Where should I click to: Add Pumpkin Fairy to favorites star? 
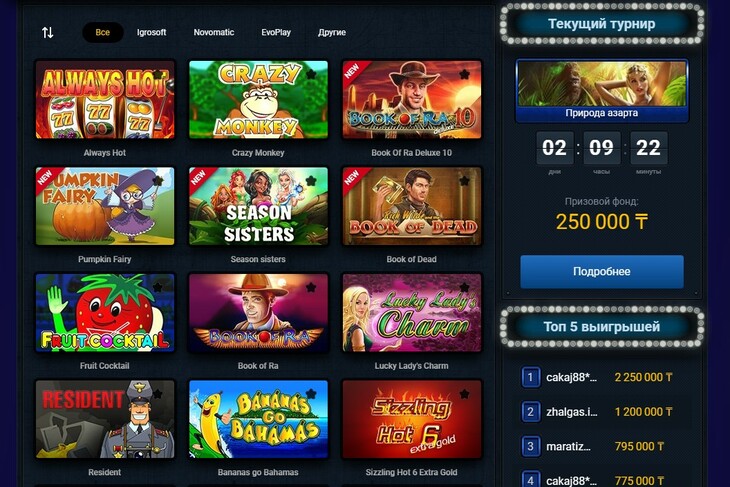[158, 181]
